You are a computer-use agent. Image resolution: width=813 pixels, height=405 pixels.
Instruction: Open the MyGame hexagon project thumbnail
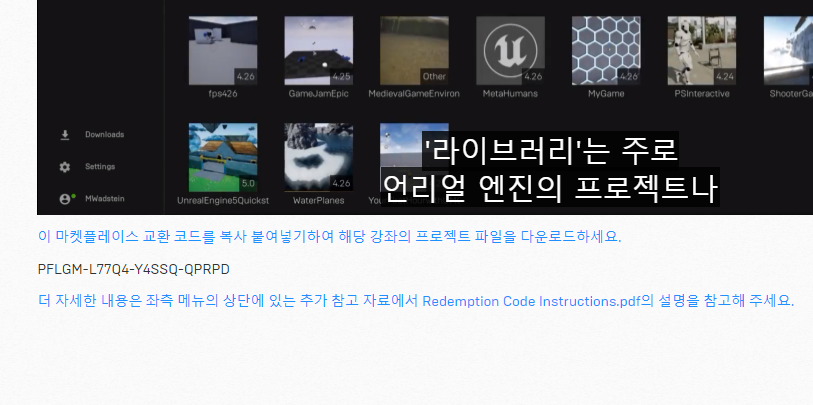[606, 51]
